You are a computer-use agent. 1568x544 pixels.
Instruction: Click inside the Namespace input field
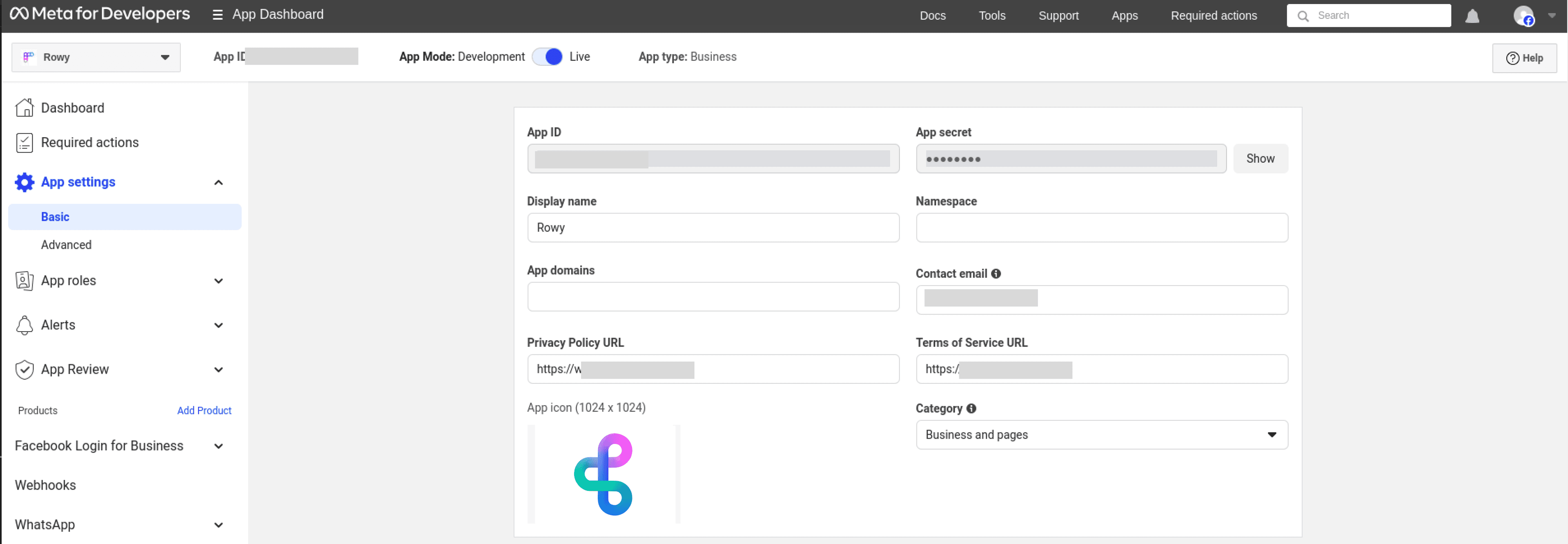1101,227
